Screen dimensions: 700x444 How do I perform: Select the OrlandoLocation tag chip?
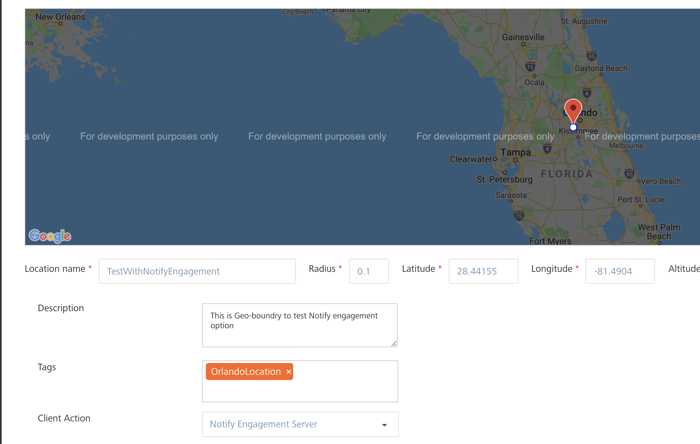[245, 372]
